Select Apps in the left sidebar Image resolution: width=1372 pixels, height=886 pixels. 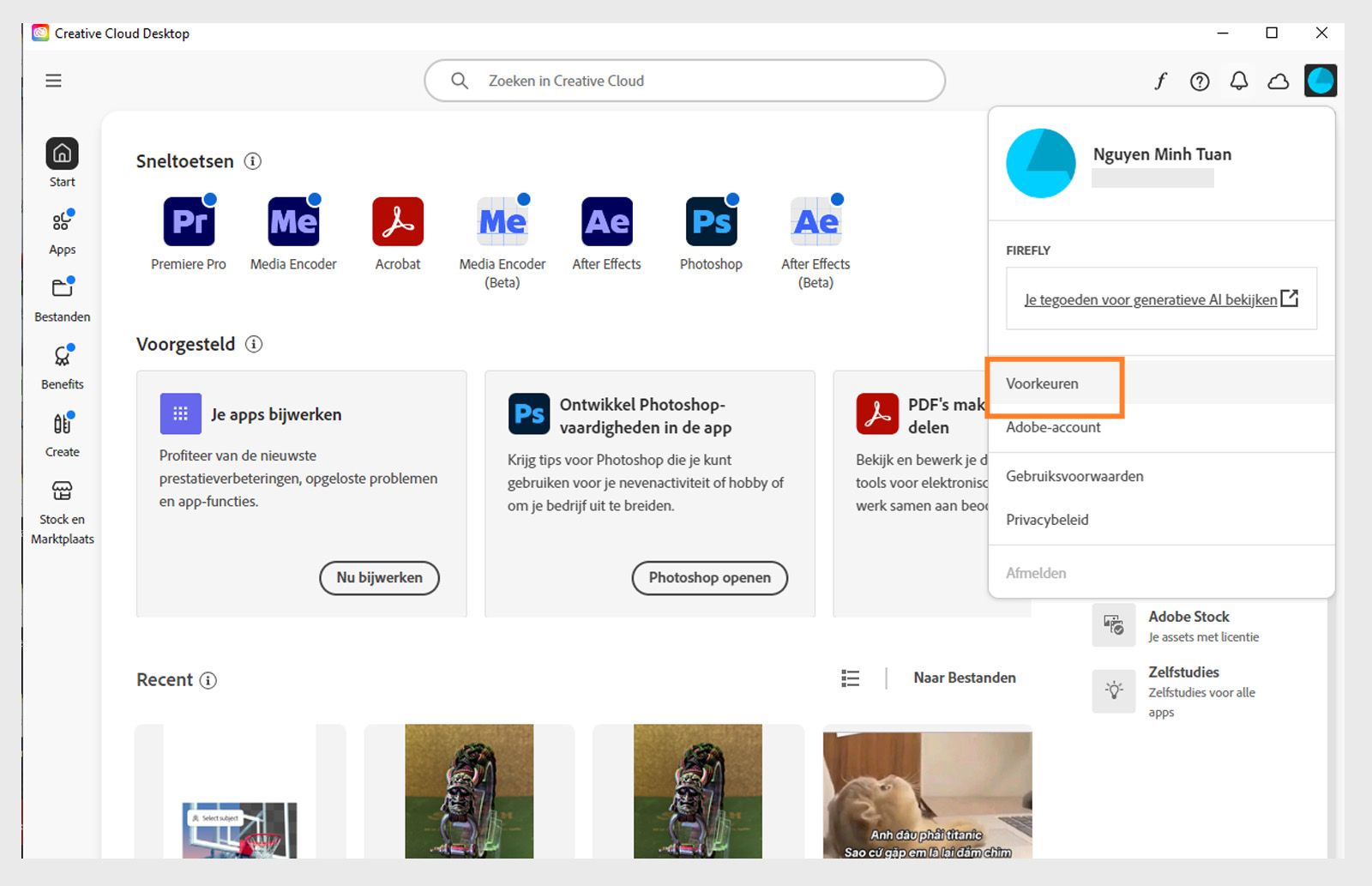[x=61, y=230]
